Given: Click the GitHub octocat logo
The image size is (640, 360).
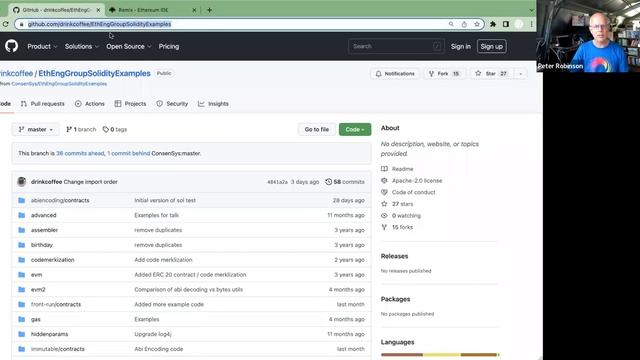Looking at the screenshot, I should (11, 46).
